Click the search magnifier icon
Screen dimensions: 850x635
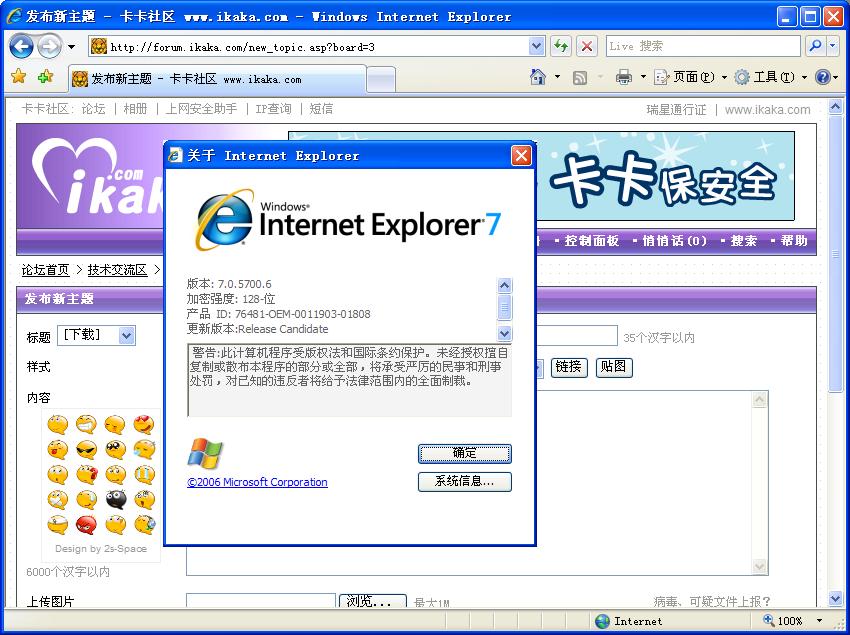[815, 47]
